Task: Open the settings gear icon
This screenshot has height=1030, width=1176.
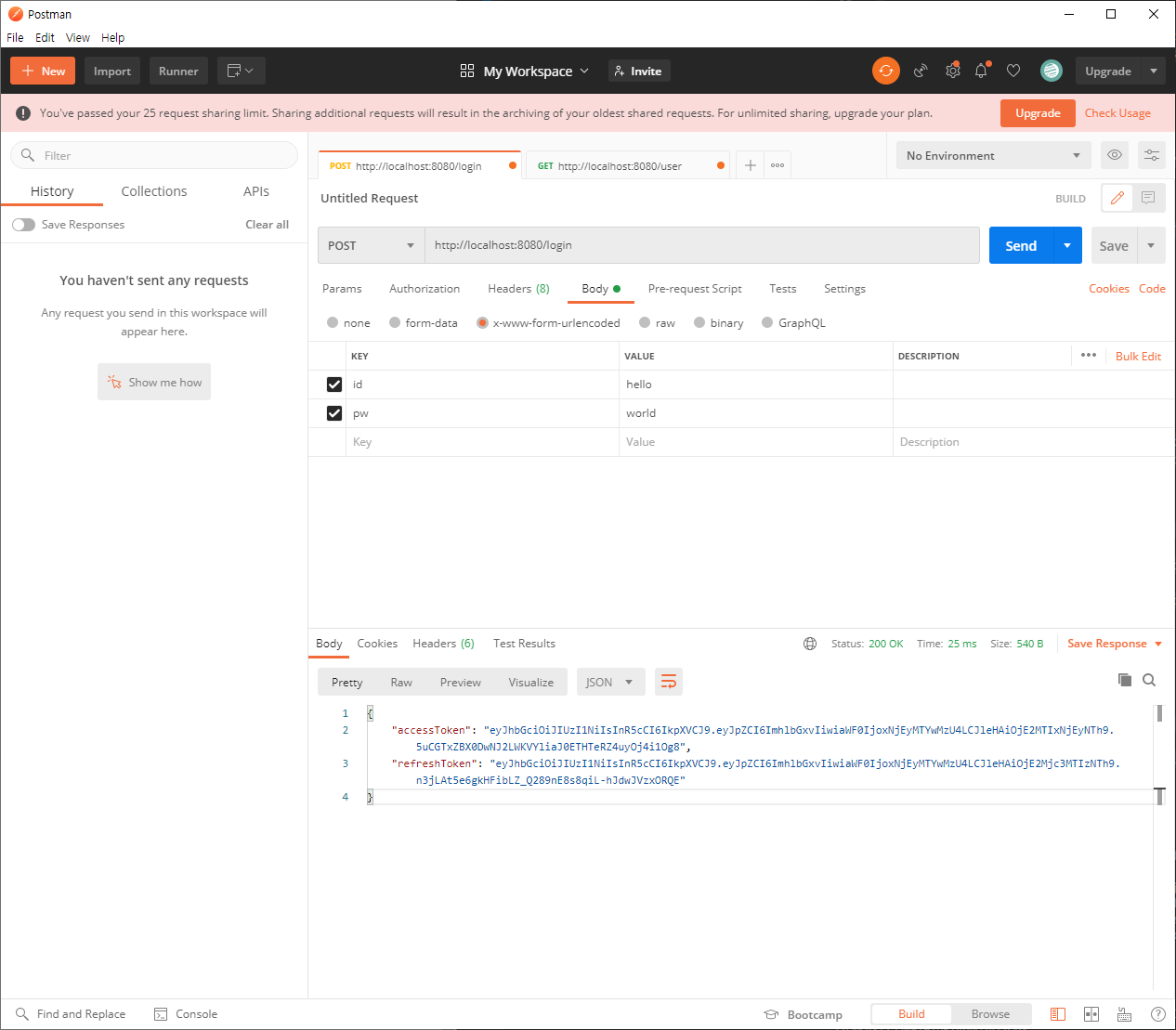Action: tap(952, 71)
